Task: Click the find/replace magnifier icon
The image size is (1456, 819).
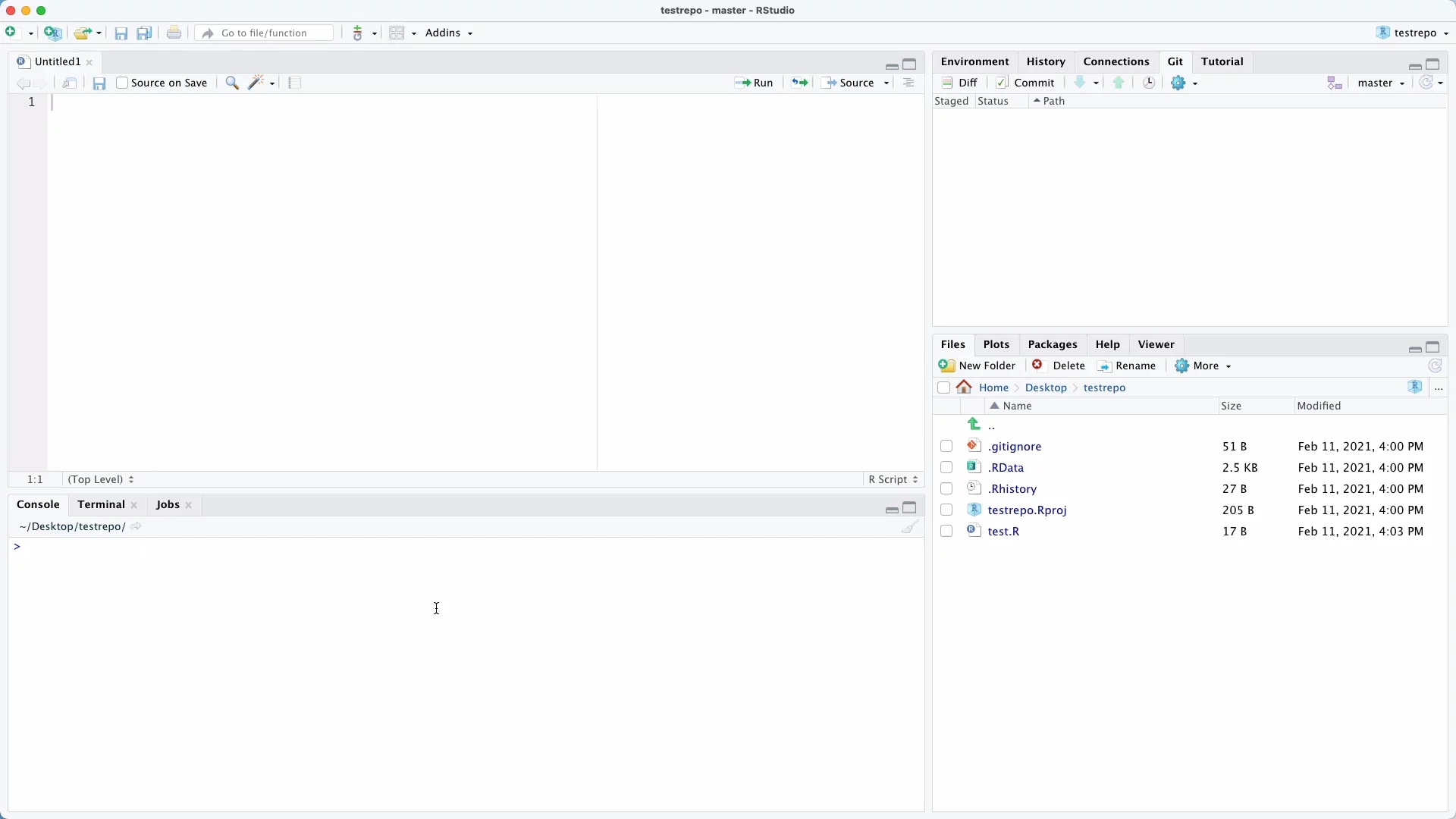Action: coord(232,83)
